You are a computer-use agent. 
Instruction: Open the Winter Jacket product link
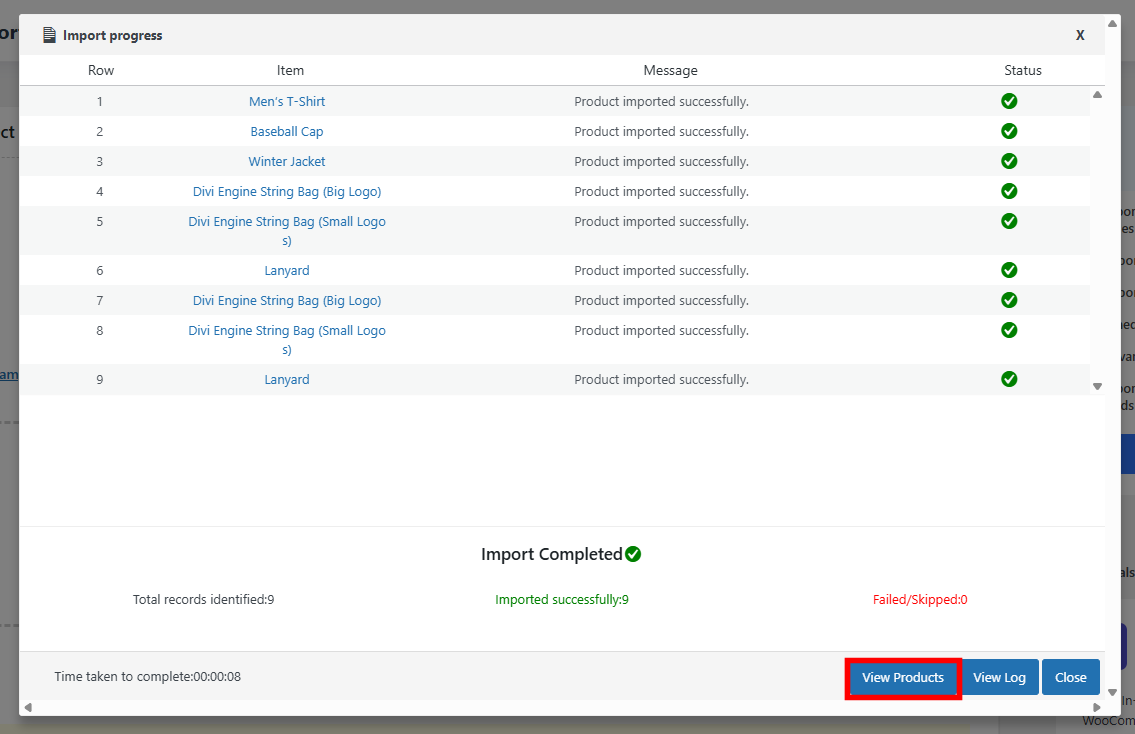pos(287,161)
